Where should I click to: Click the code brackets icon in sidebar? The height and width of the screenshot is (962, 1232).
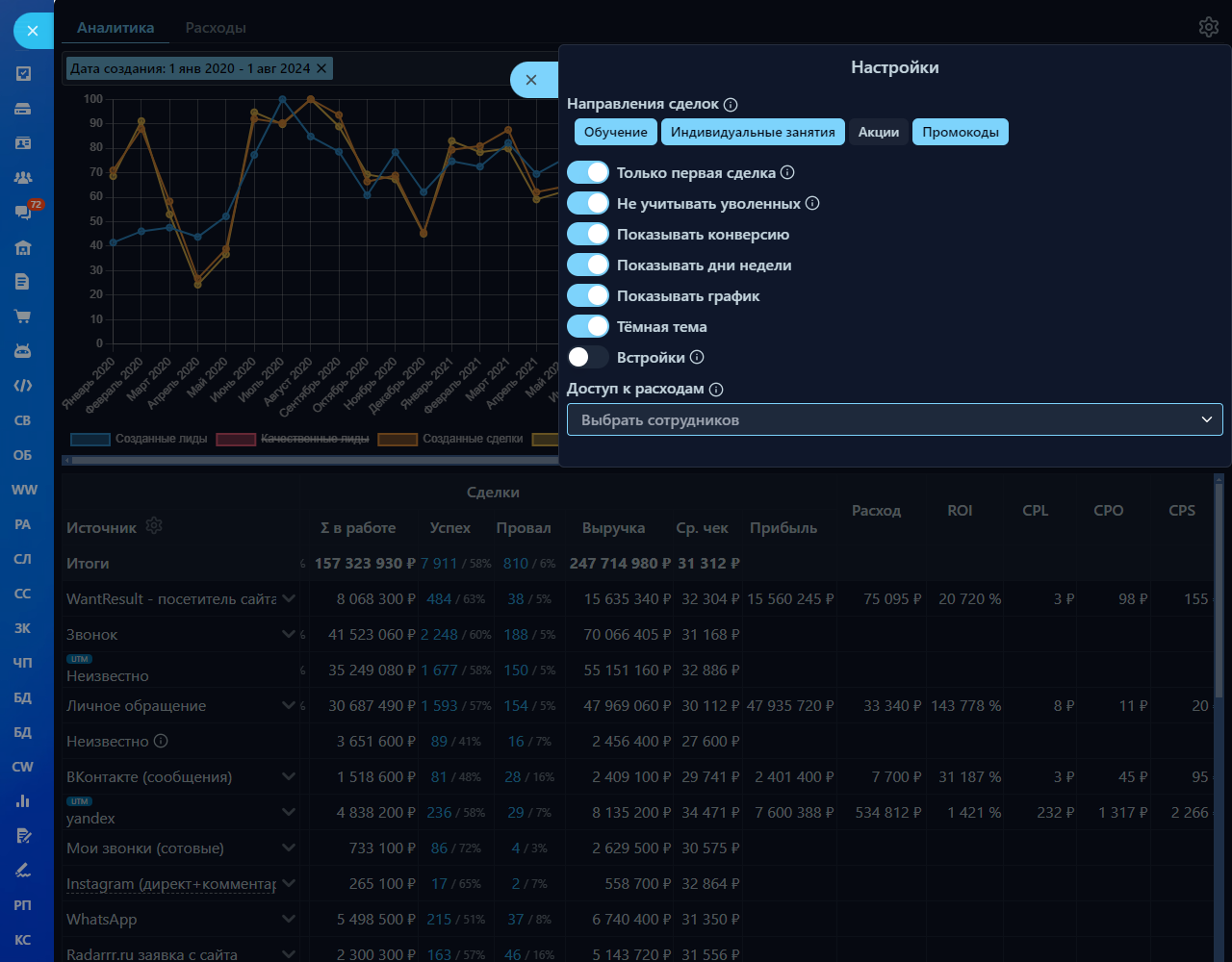(23, 386)
